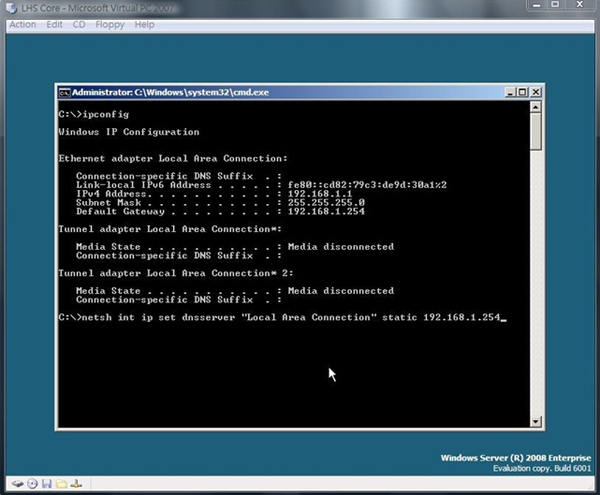The height and width of the screenshot is (495, 600).
Task: Open the Action menu
Action: [x=22, y=24]
